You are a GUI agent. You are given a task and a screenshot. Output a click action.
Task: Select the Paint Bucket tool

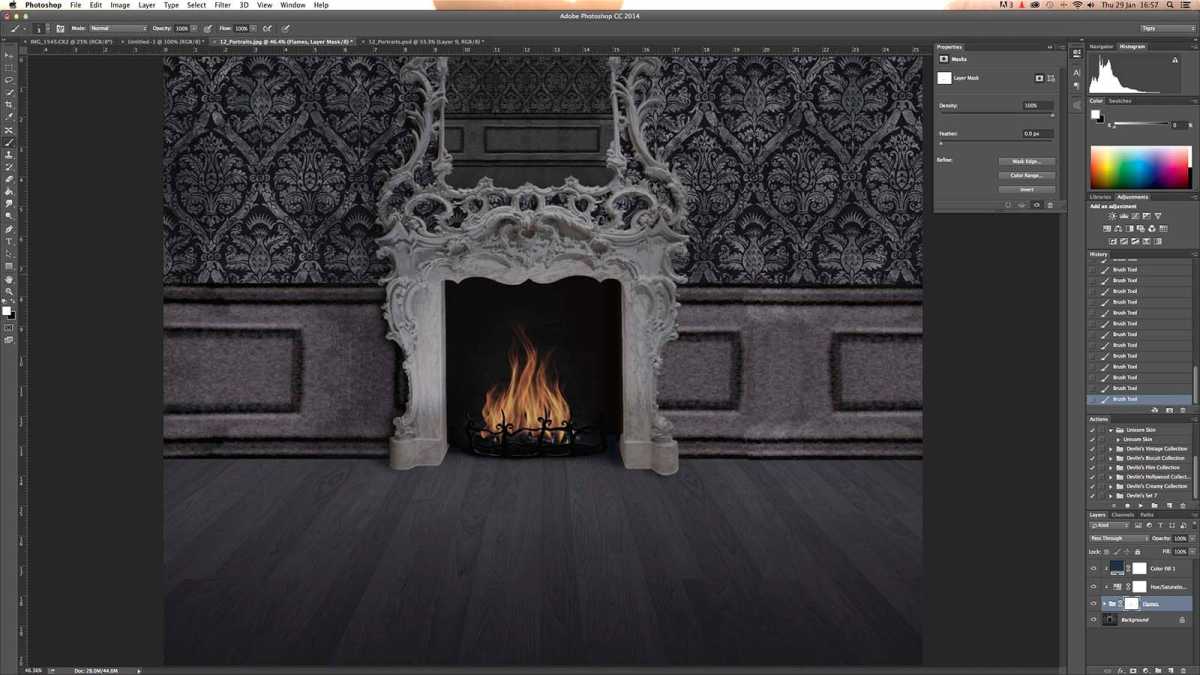[9, 191]
